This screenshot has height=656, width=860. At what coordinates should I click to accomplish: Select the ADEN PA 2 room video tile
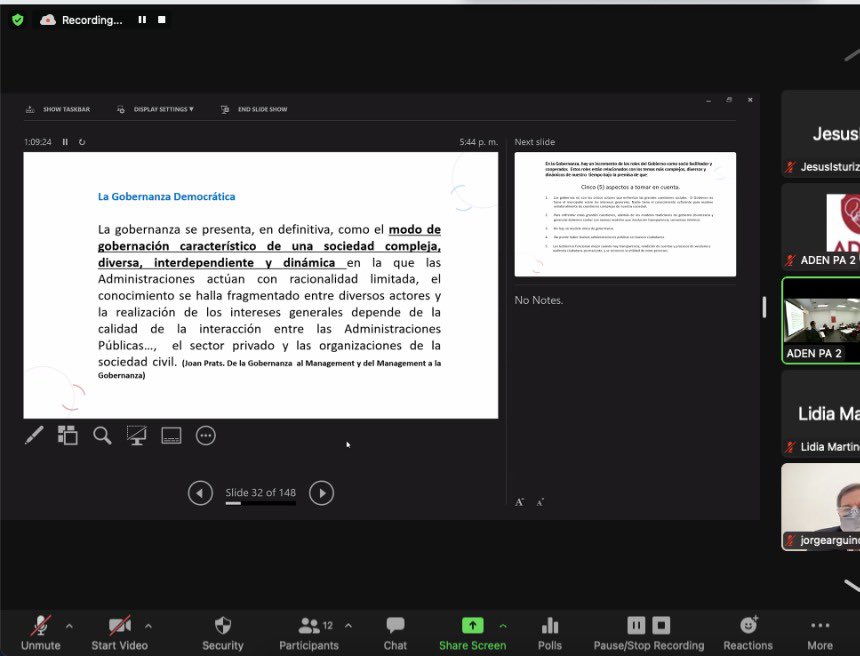[x=821, y=320]
